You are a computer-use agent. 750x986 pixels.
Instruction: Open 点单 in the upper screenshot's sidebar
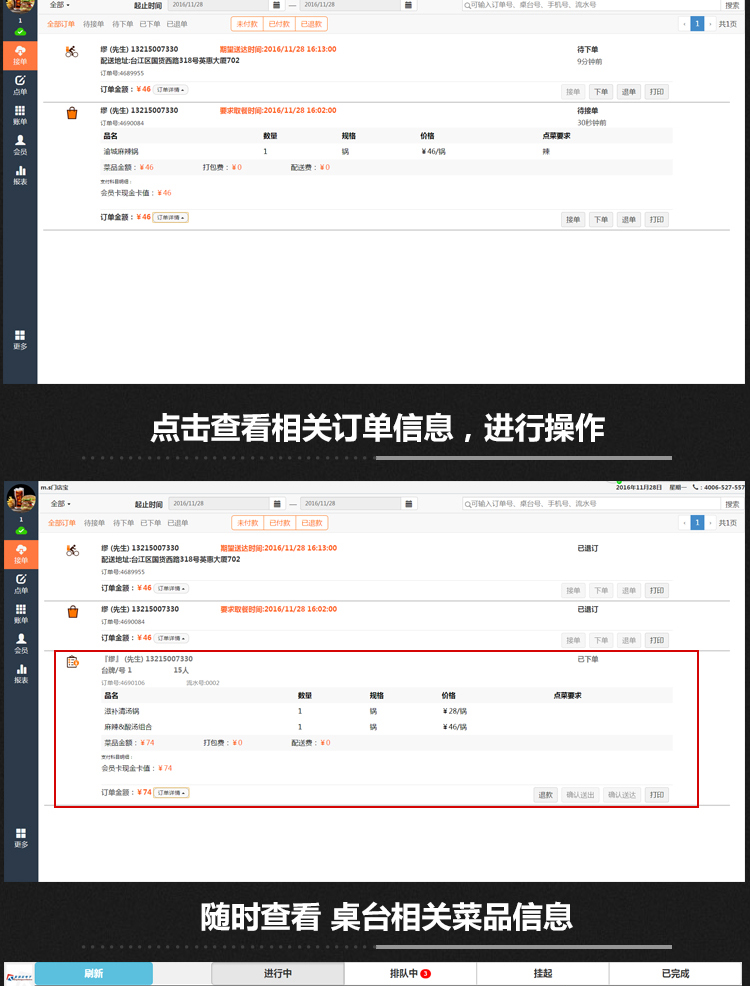[20, 85]
